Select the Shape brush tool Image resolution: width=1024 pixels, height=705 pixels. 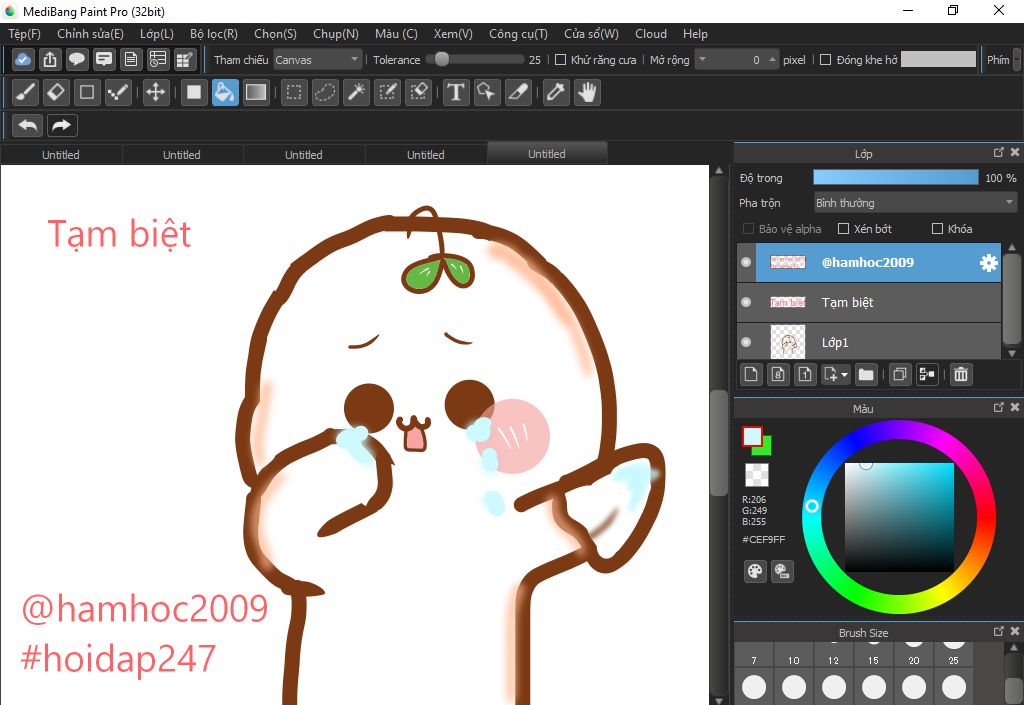click(x=87, y=92)
